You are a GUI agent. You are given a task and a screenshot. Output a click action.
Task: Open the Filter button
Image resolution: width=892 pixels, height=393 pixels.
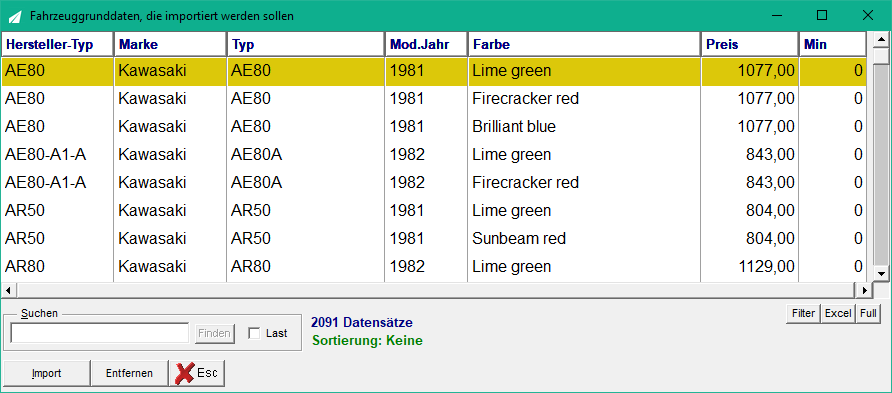tap(803, 313)
